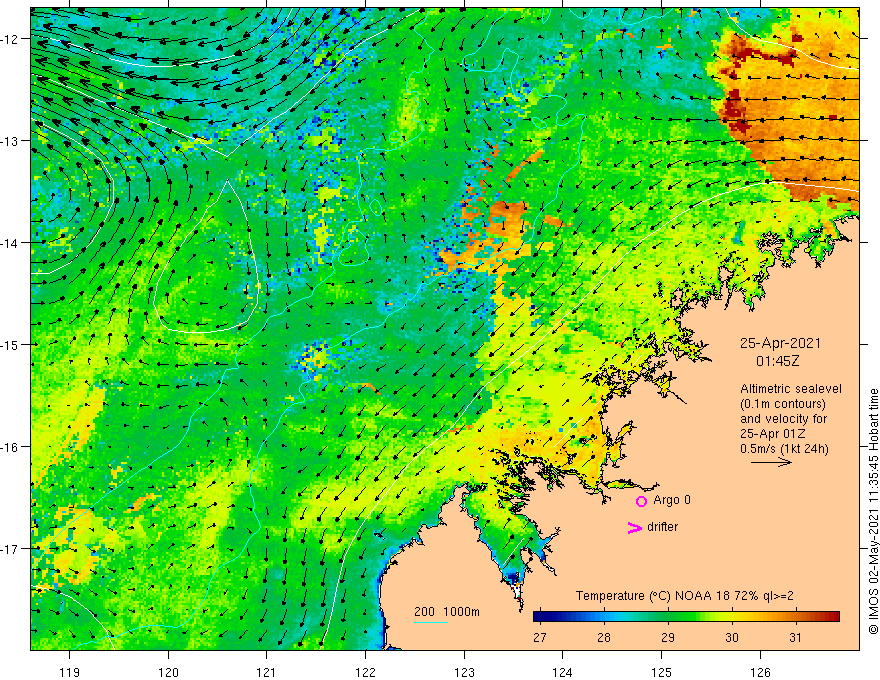Image resolution: width=880 pixels, height=680 pixels.
Task: Click the (0.1m contours) legend text
Action: point(783,404)
